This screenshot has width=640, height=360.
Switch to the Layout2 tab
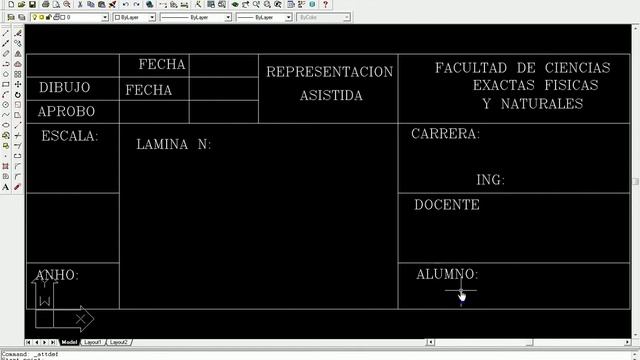pyautogui.click(x=119, y=342)
